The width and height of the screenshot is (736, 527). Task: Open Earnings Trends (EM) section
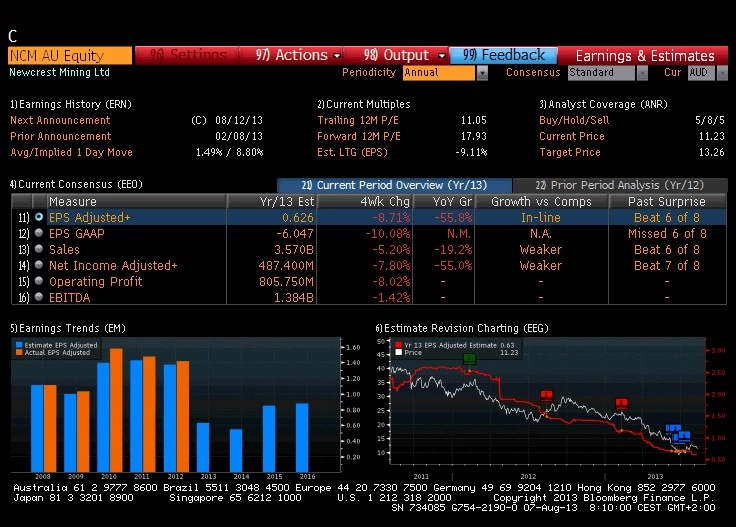[x=68, y=328]
